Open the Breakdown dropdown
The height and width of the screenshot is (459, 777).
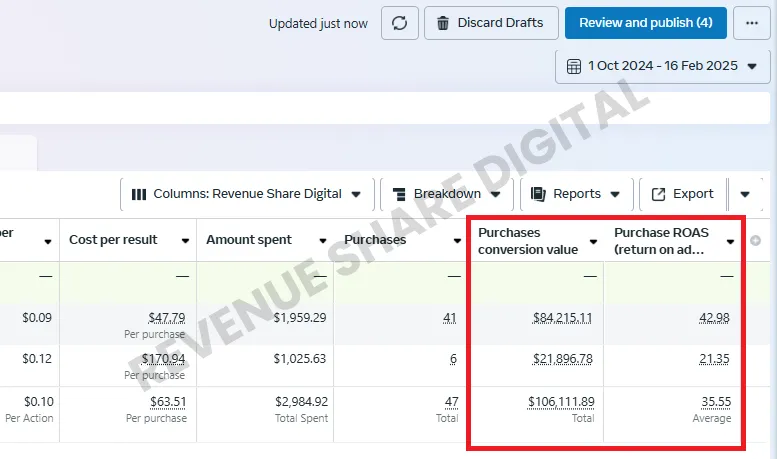(447, 194)
